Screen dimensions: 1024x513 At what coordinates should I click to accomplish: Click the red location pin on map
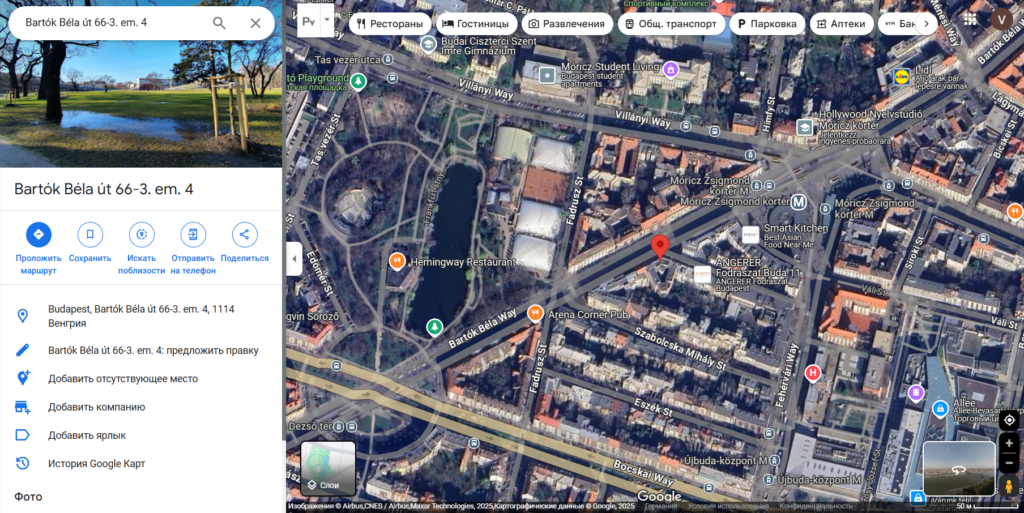click(x=660, y=247)
